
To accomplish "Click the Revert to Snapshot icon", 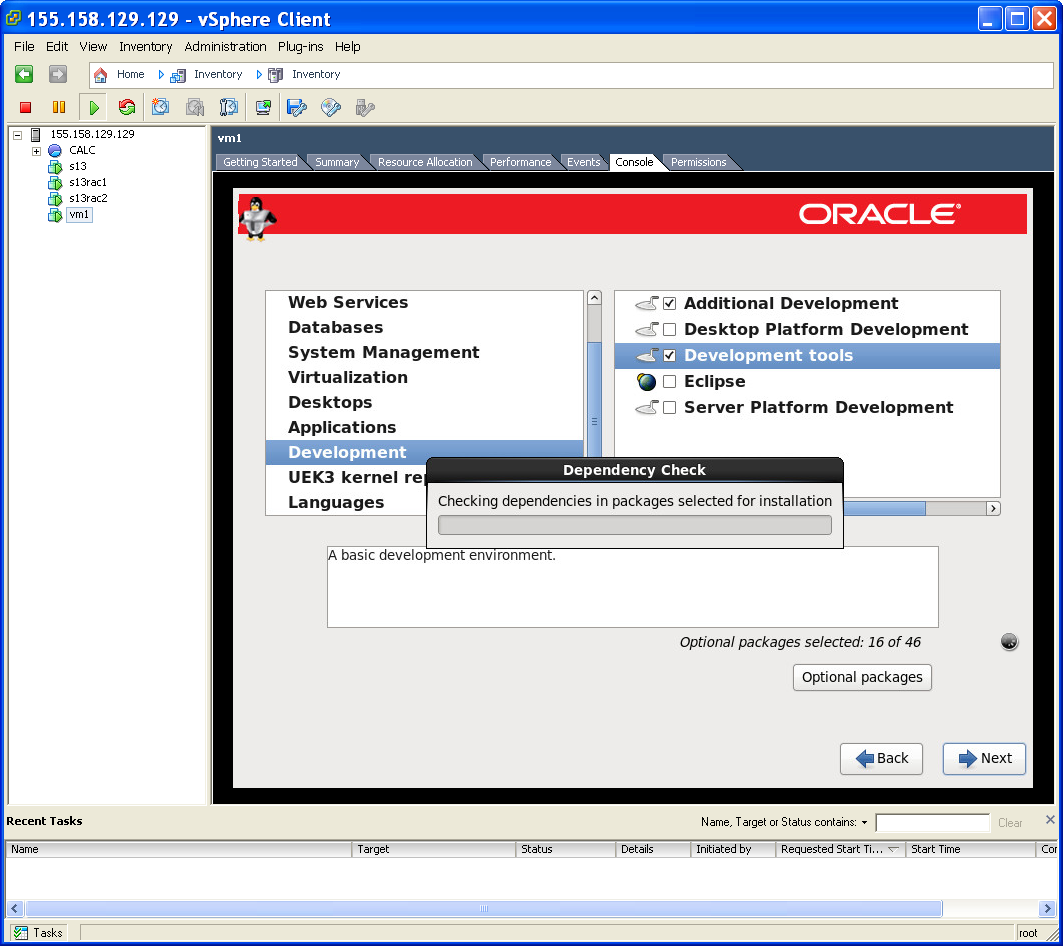I will (195, 107).
